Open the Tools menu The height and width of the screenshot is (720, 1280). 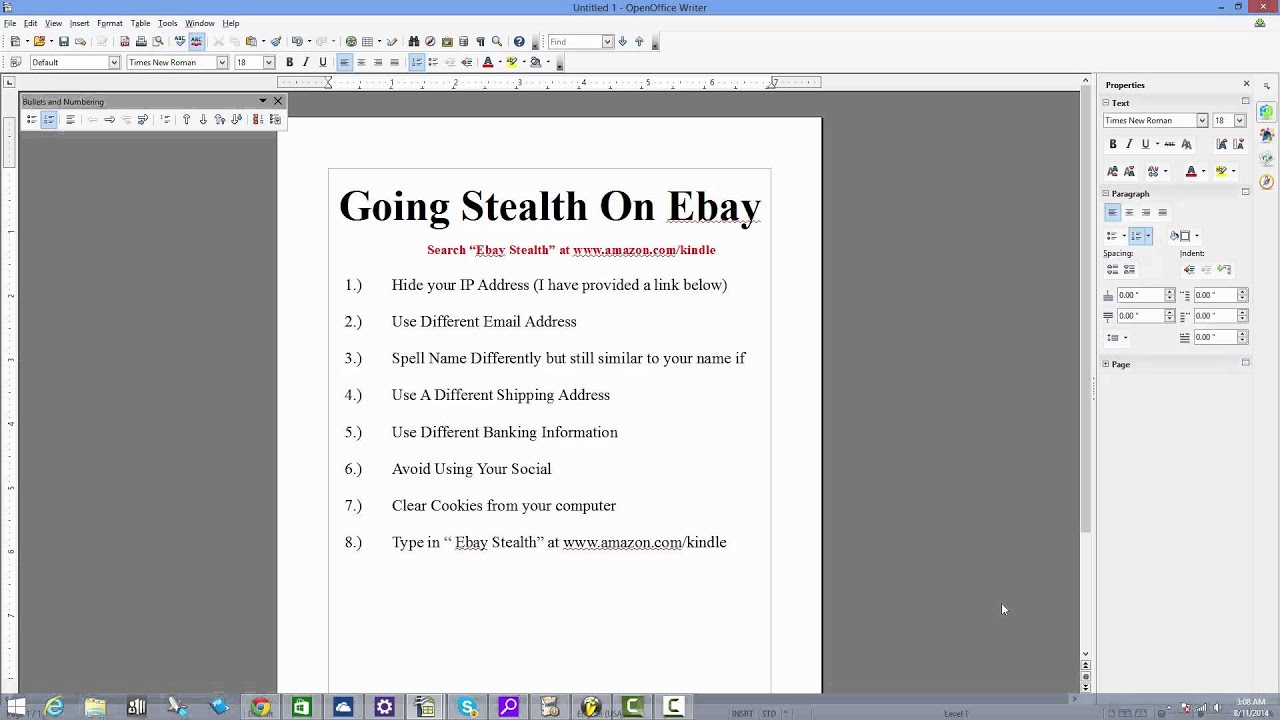tap(167, 23)
